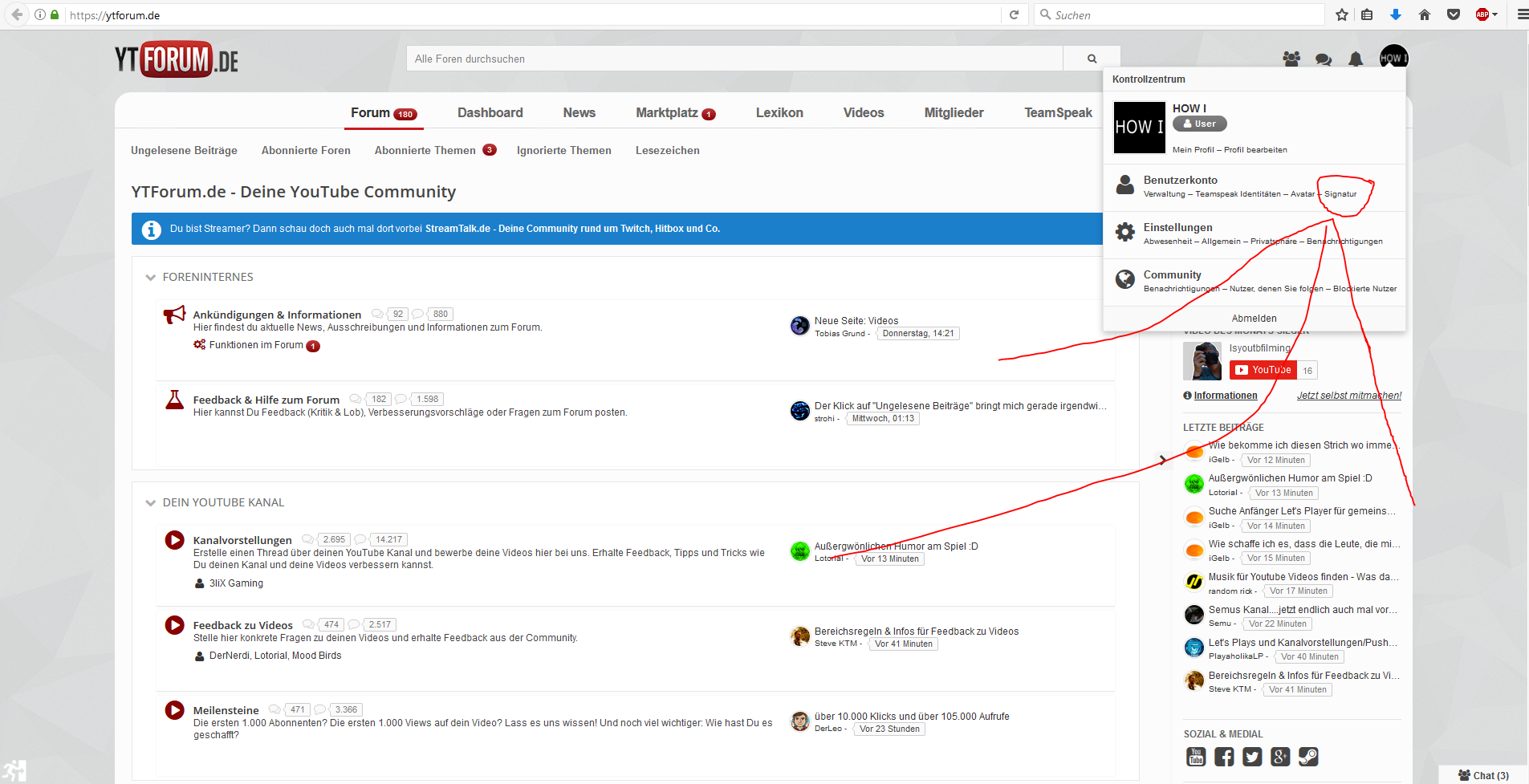Click the members group icon in header
Viewport: 1529px width, 784px height.
pos(1291,59)
